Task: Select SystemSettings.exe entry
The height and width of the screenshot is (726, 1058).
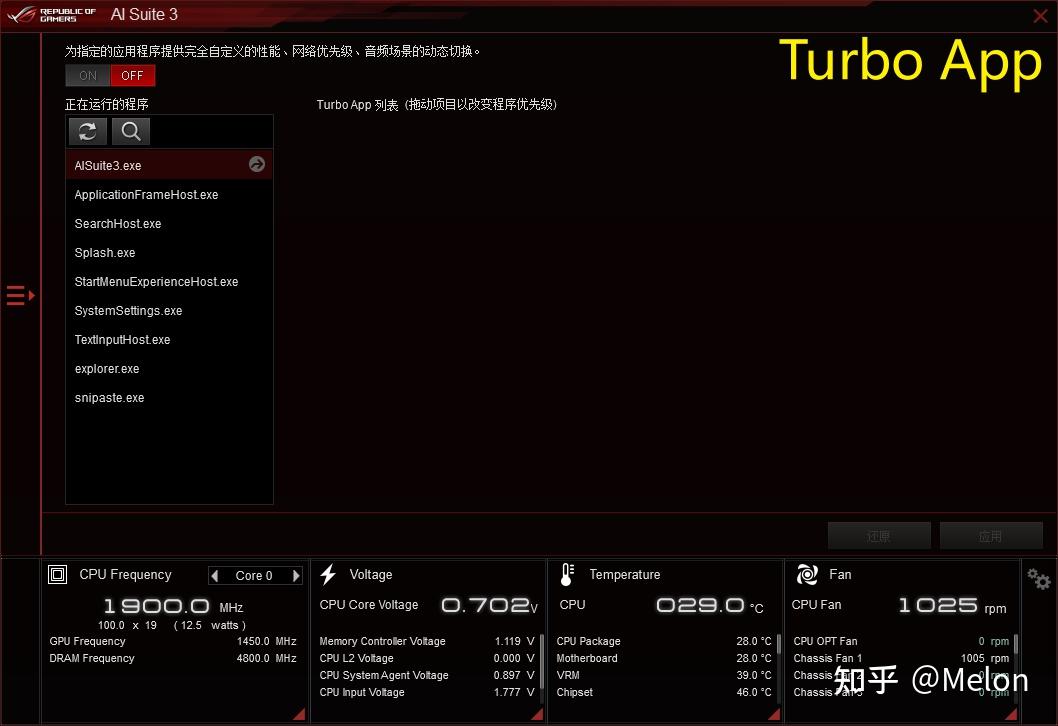Action: point(169,310)
